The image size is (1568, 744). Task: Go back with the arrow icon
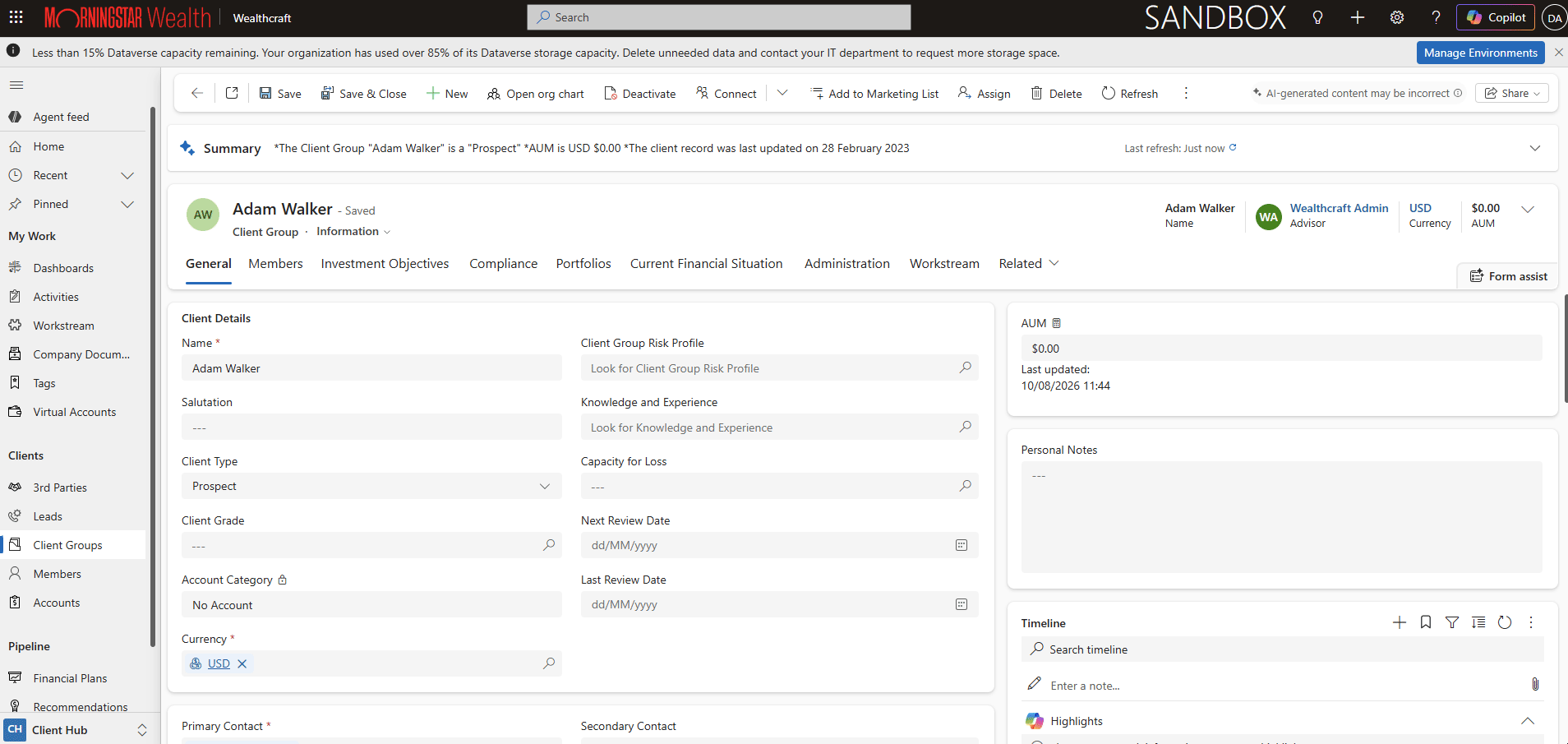click(x=197, y=93)
